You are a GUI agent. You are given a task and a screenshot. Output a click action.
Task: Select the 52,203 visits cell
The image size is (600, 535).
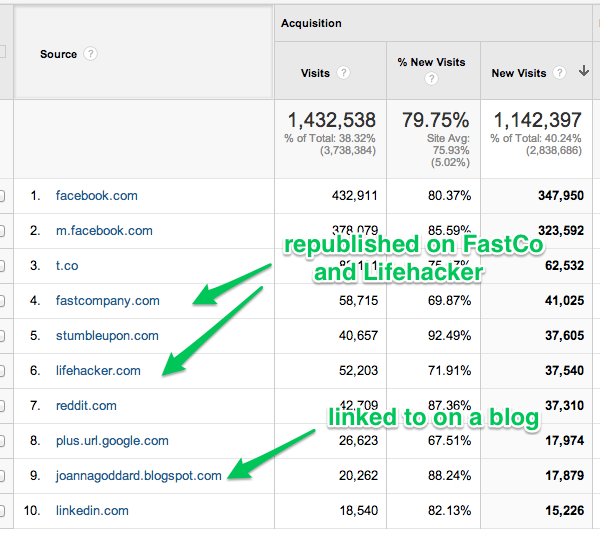coord(358,371)
